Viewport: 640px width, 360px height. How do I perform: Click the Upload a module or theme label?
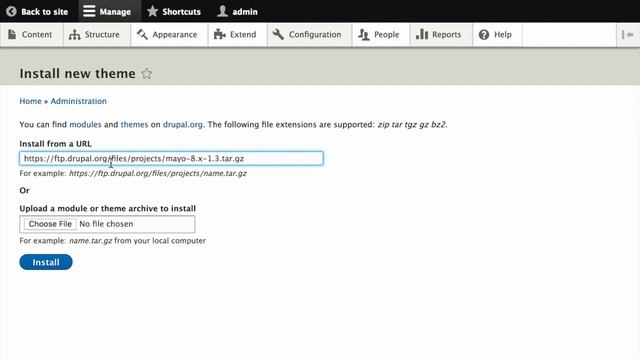(108, 209)
